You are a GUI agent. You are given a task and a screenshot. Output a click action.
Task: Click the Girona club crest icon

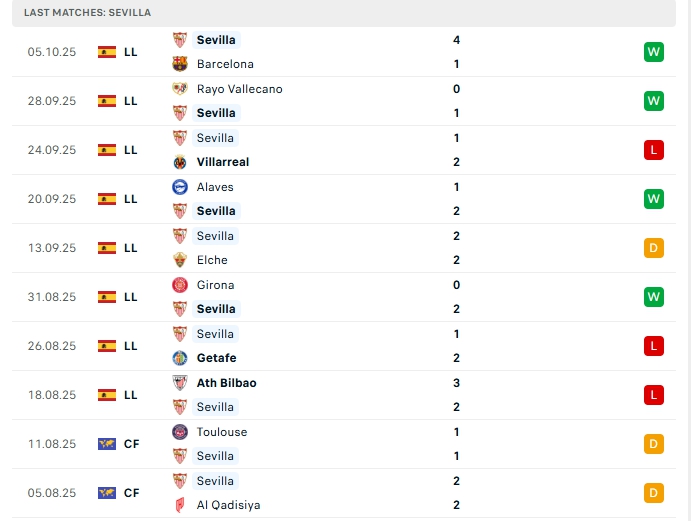[180, 285]
